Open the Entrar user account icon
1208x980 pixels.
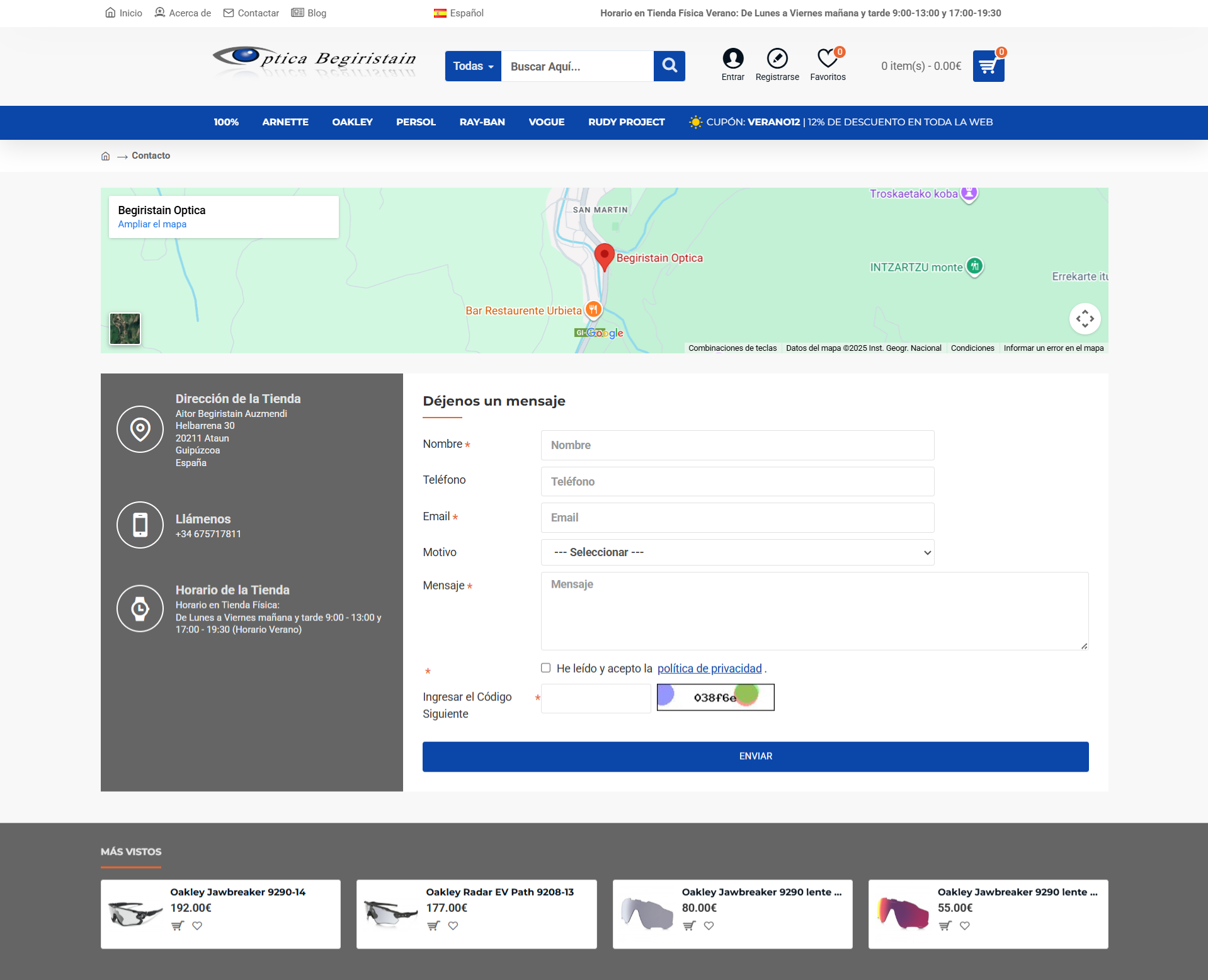click(x=732, y=59)
